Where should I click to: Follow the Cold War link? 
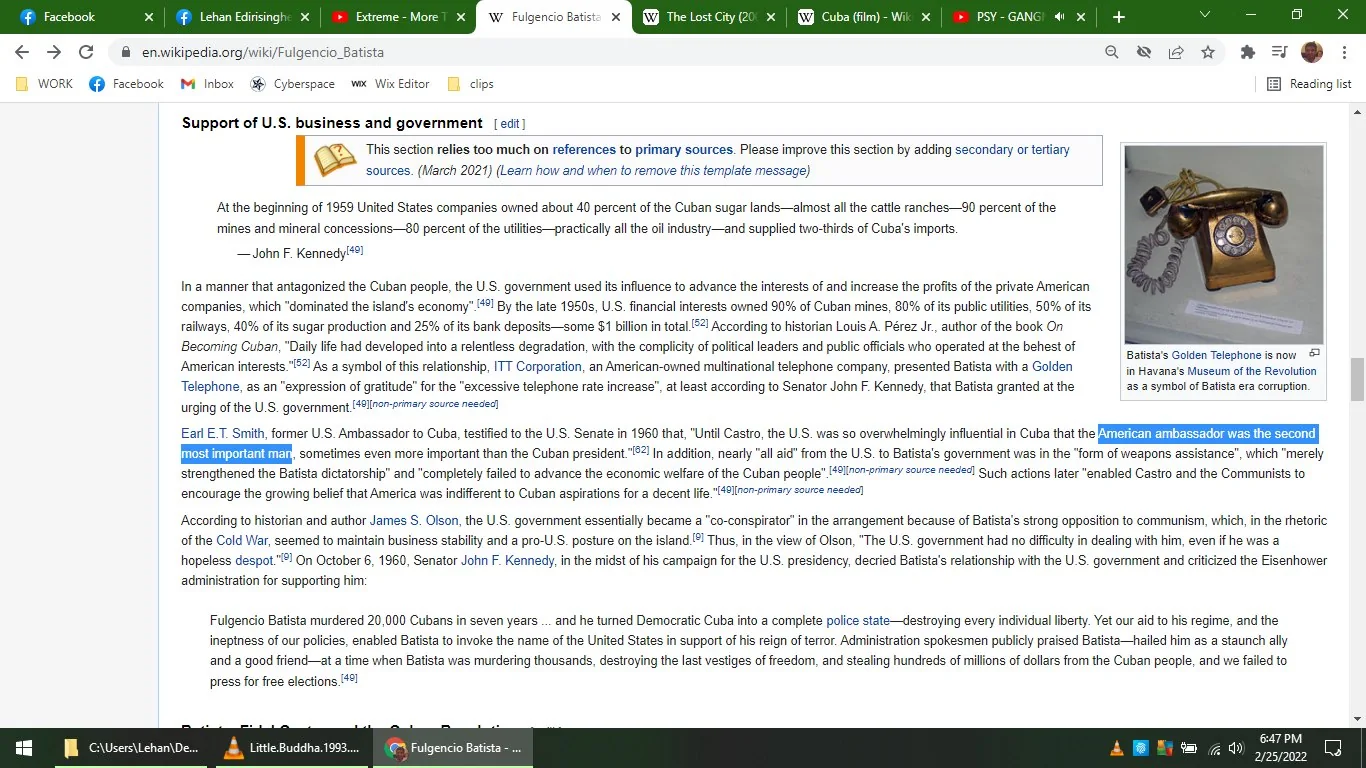(243, 541)
